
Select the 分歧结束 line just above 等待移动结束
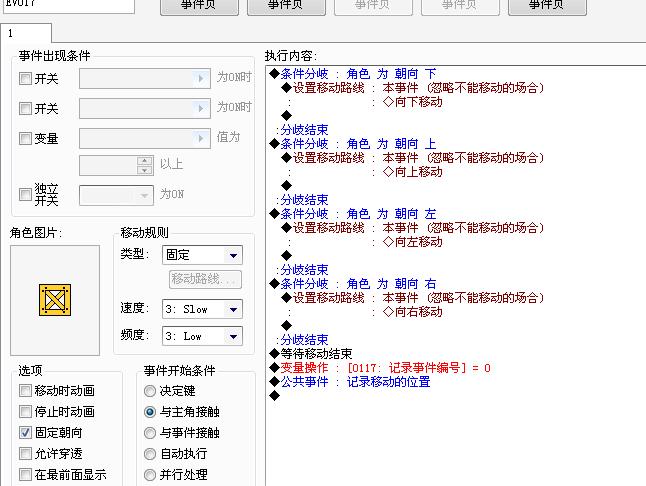pos(302,340)
